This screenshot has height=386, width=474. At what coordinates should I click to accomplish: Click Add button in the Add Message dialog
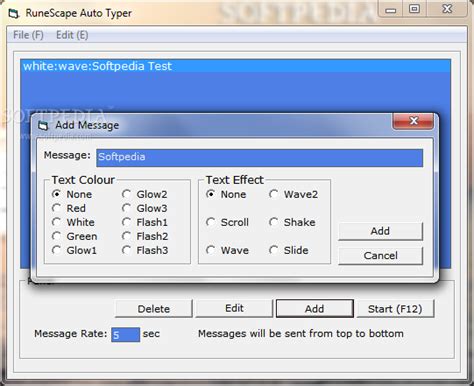coord(380,231)
